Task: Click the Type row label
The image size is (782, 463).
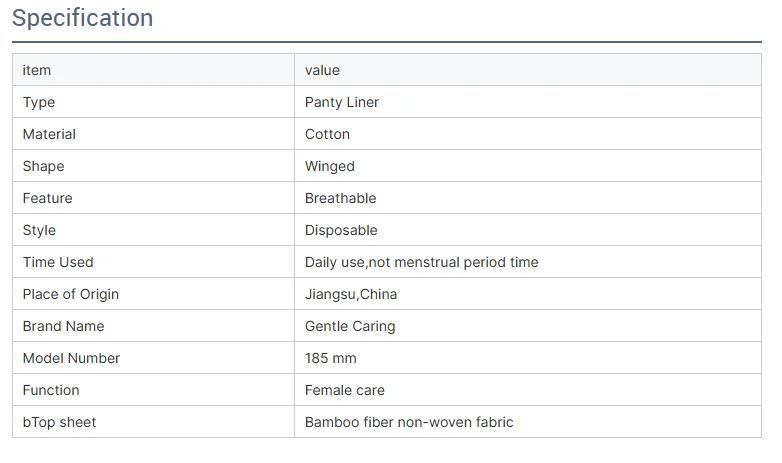Action: coord(39,102)
